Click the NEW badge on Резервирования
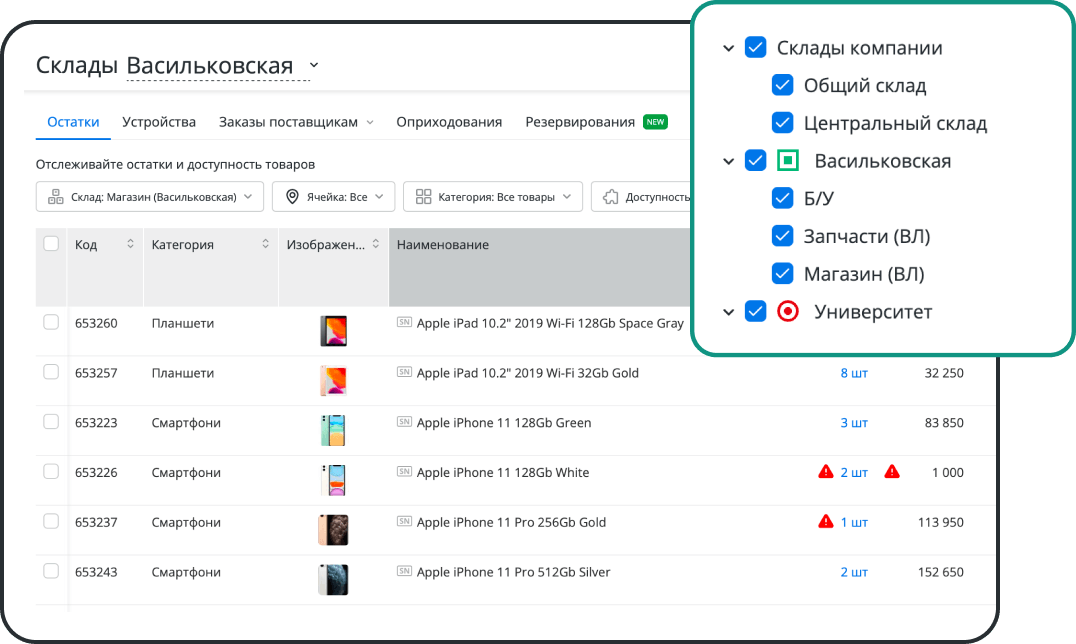 [654, 120]
